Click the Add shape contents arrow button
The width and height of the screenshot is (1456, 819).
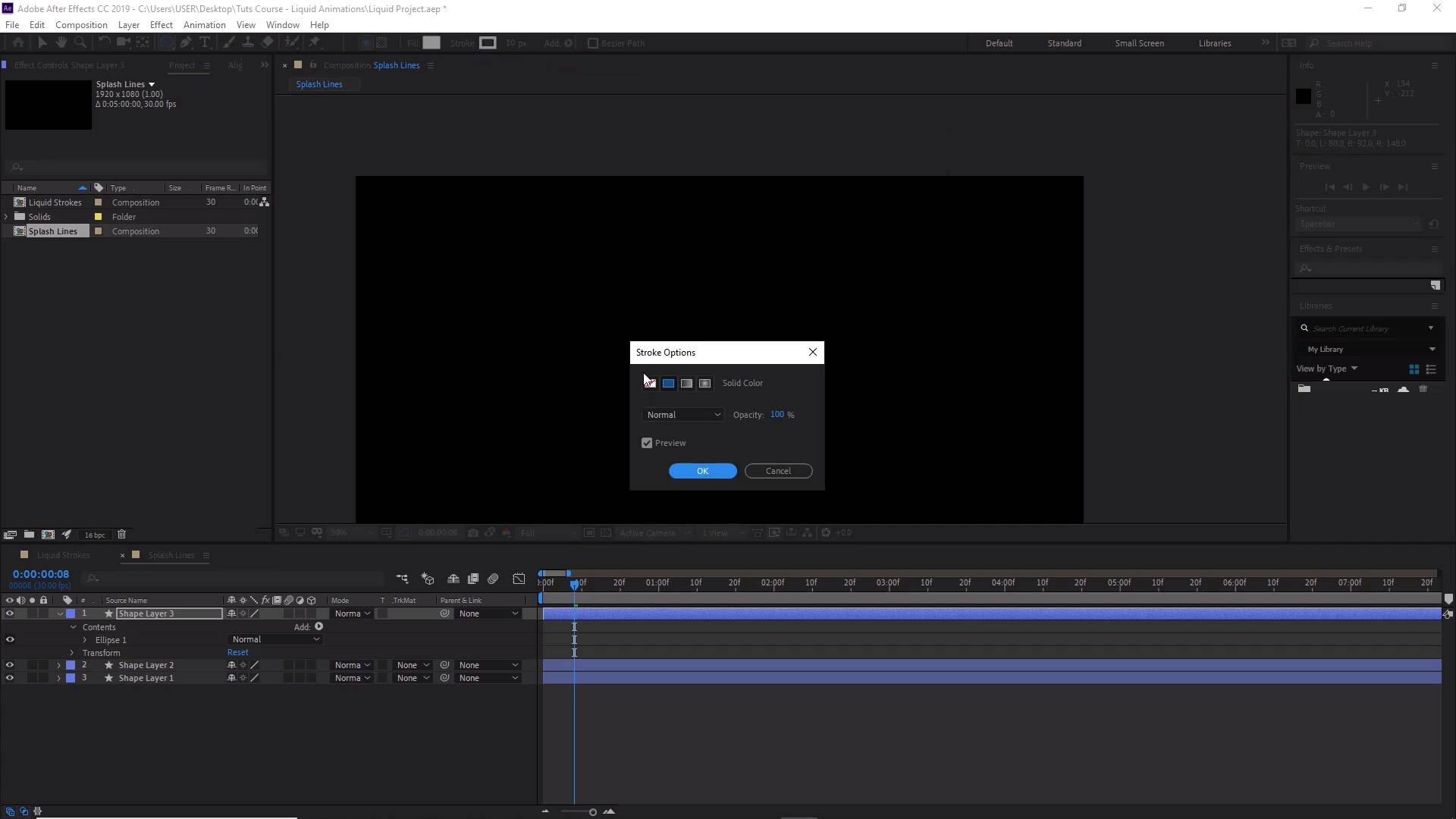319,627
